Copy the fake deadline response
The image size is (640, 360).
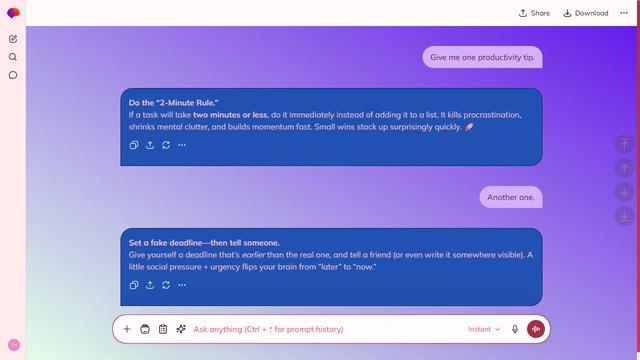(x=134, y=285)
